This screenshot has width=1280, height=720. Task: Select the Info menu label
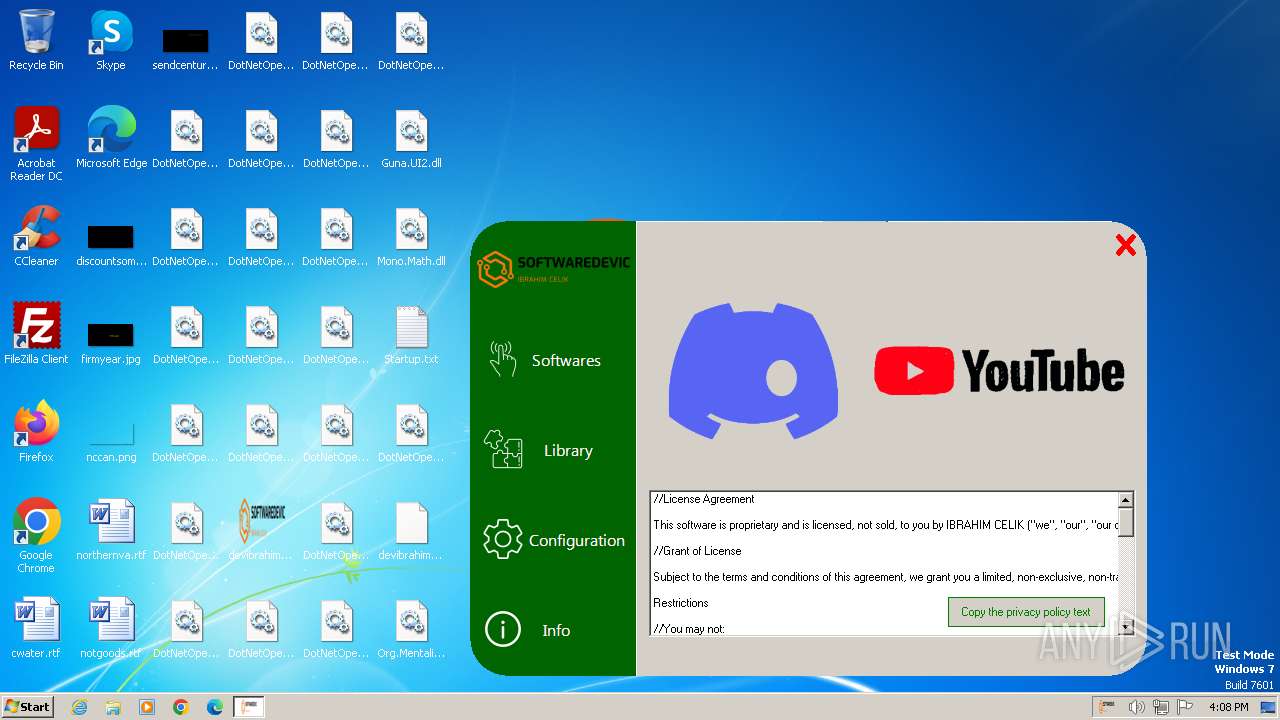(x=556, y=631)
